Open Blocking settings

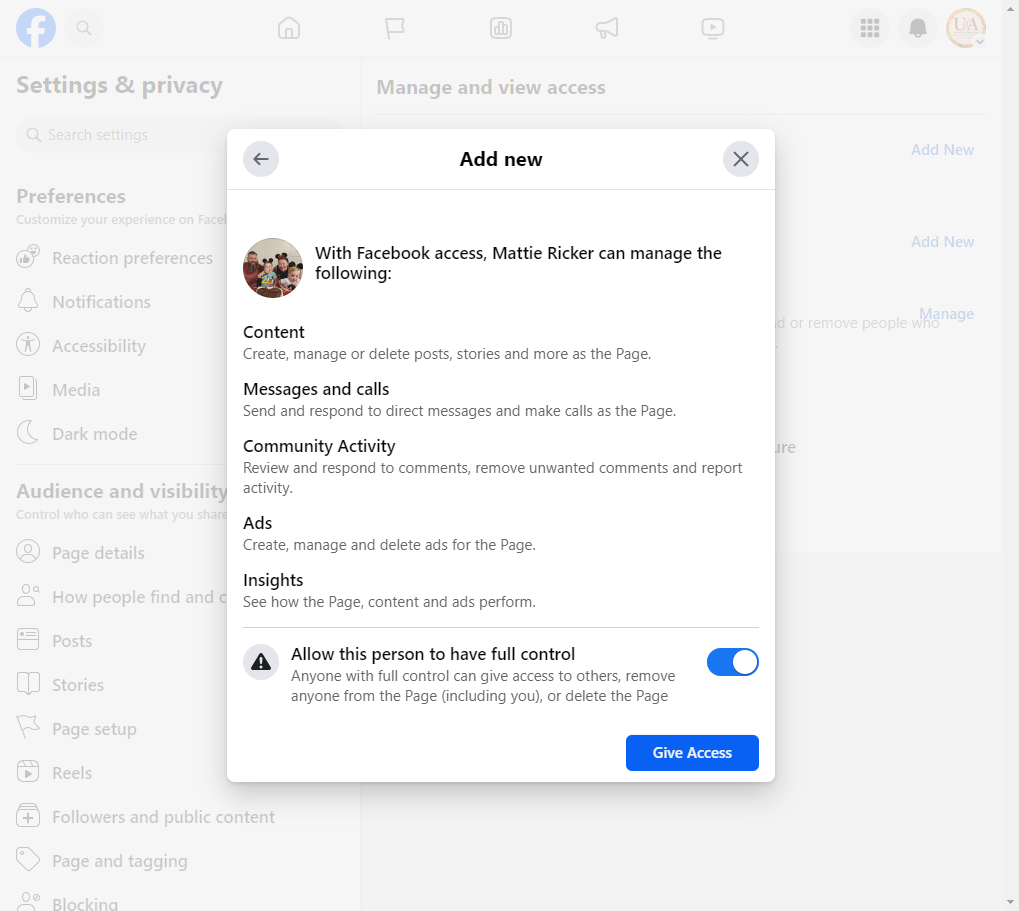pyautogui.click(x=85, y=904)
